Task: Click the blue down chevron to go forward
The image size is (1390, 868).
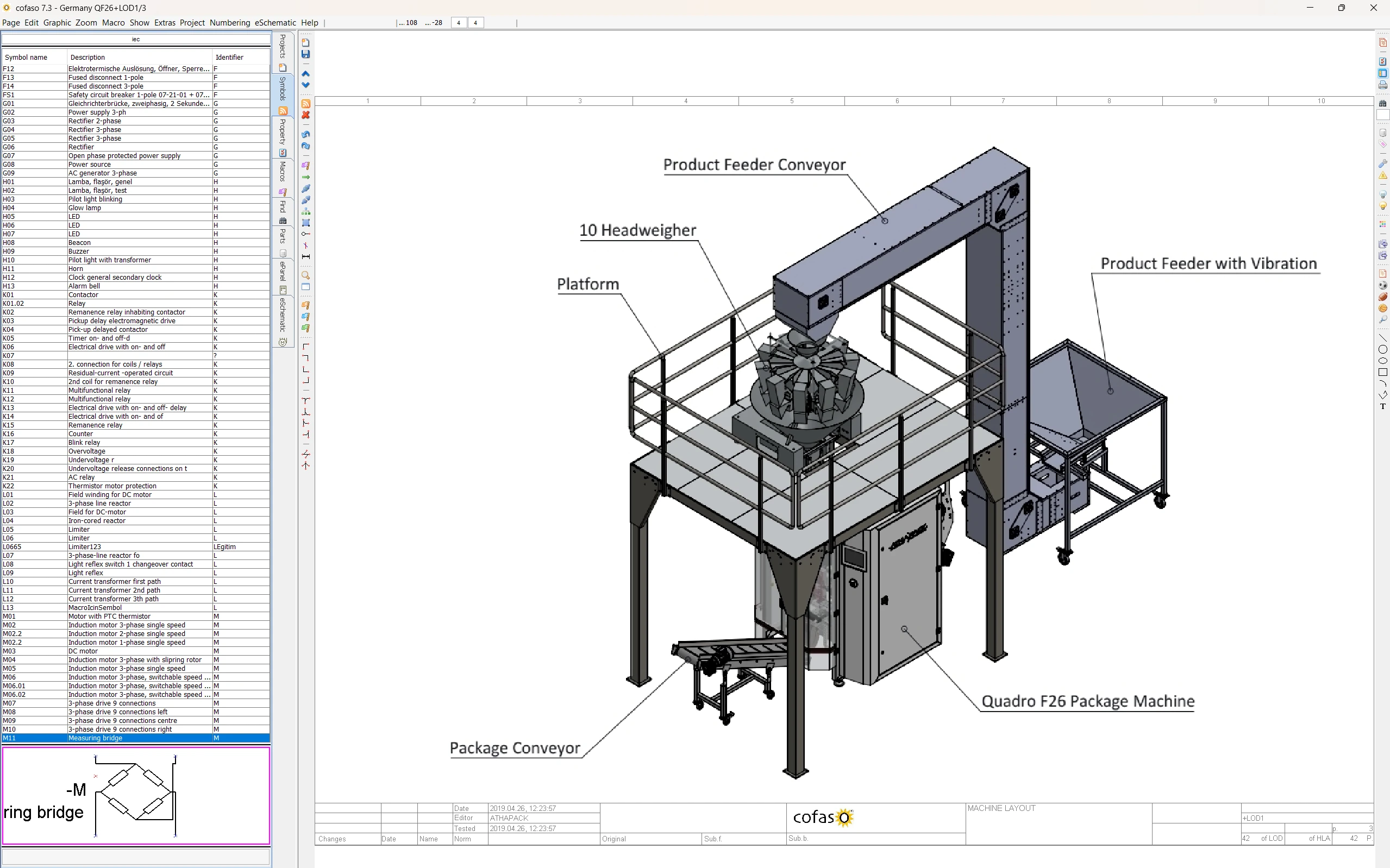Action: pos(306,84)
